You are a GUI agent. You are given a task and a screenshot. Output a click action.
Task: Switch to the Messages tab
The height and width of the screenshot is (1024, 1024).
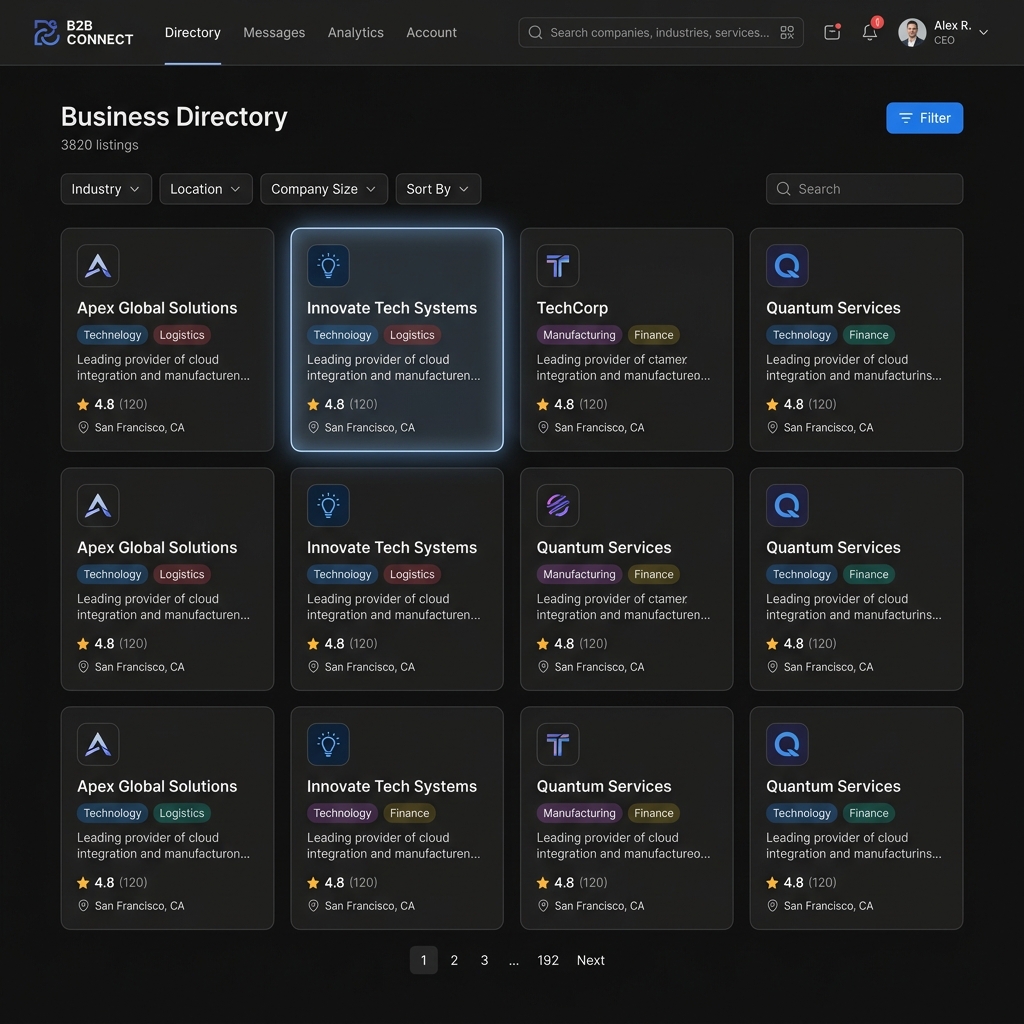[274, 33]
